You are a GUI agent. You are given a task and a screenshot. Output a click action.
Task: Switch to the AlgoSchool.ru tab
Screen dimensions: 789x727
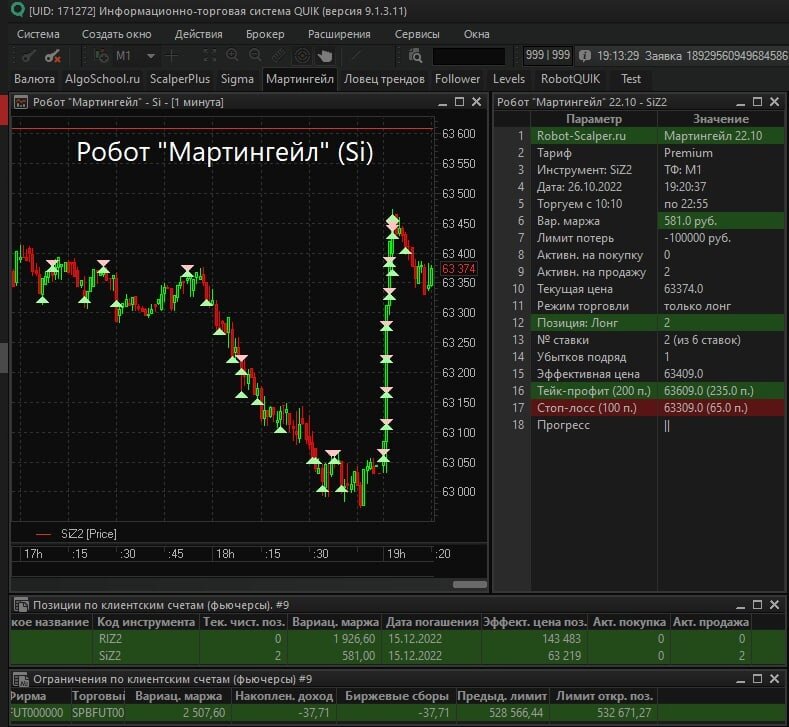click(102, 79)
